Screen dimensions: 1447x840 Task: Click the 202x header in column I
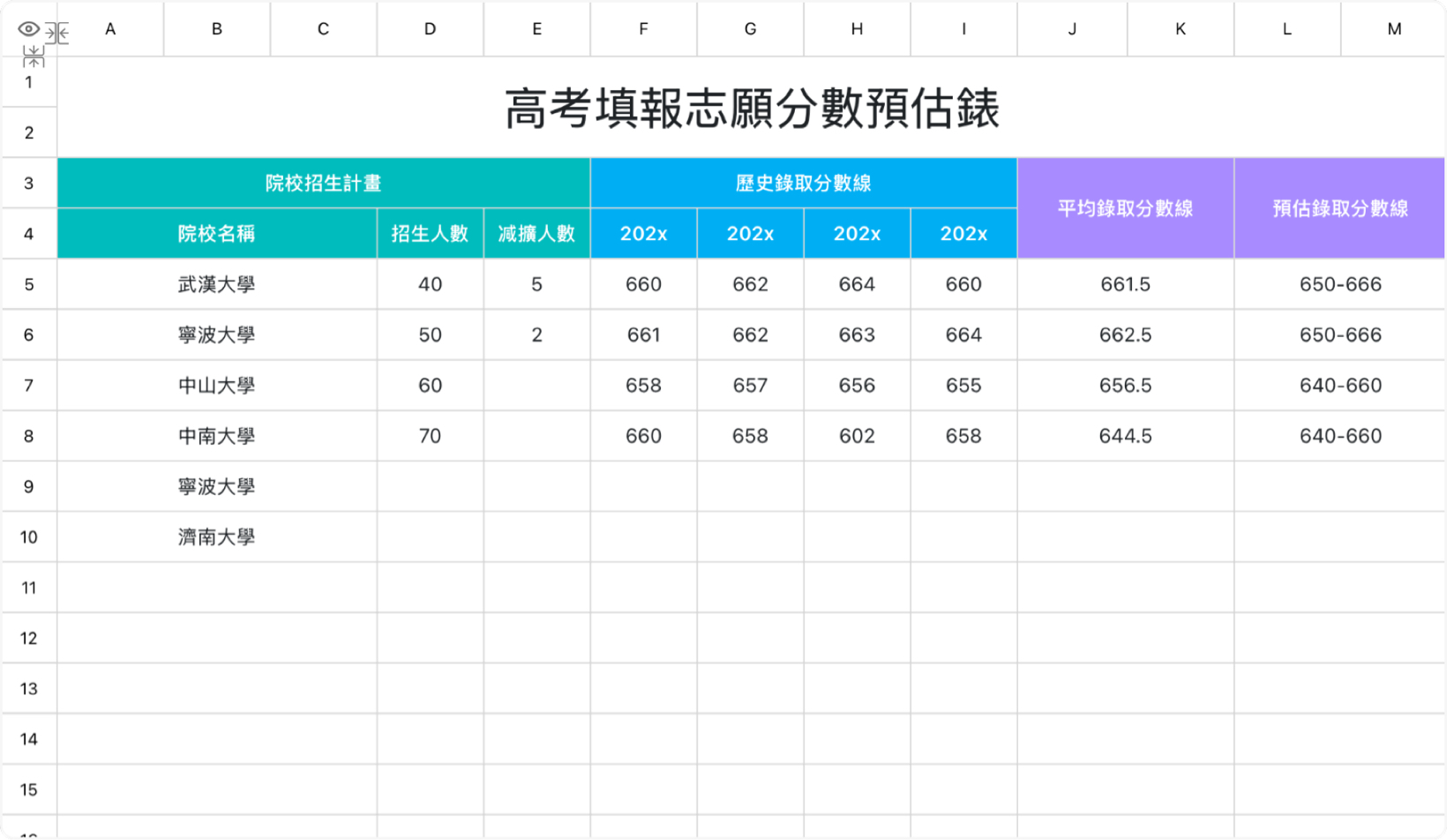pos(963,234)
